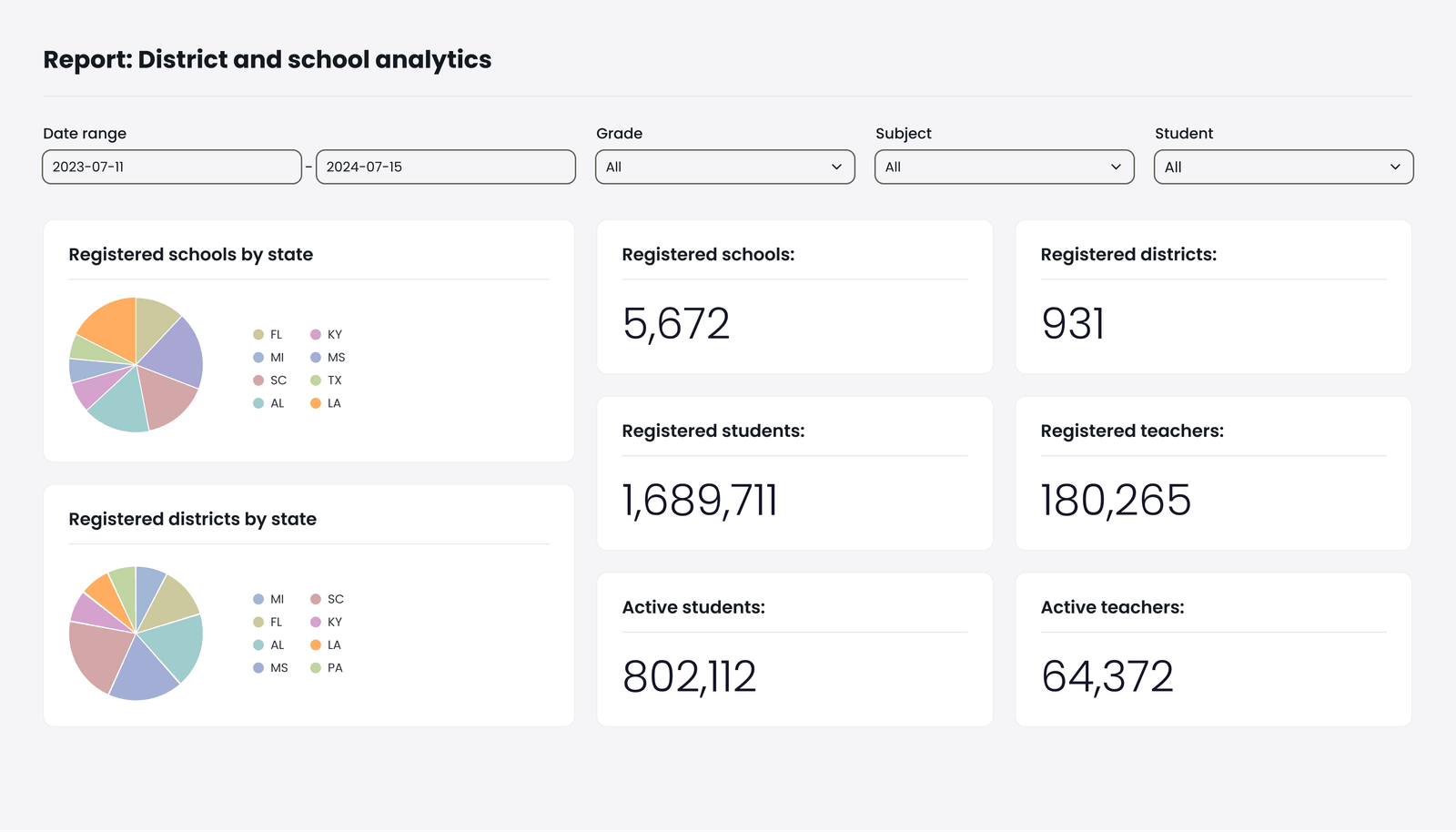Screen dimensions: 1456x832
Task: Click the report title heading
Action: point(268,60)
